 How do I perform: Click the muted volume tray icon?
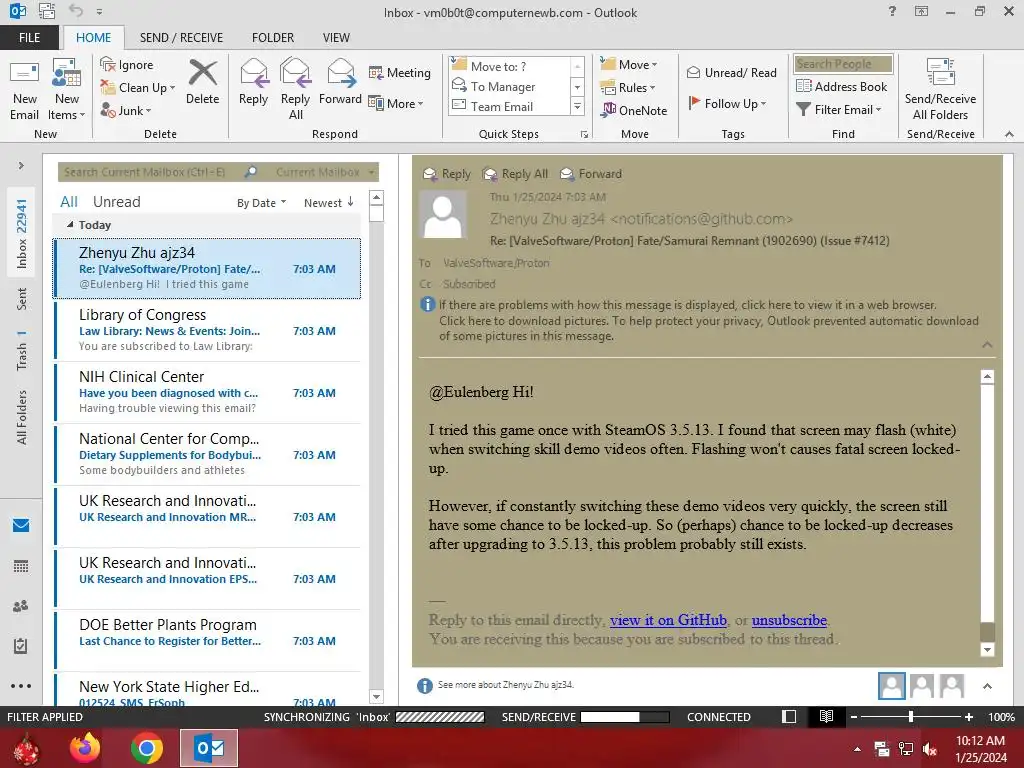pos(930,749)
